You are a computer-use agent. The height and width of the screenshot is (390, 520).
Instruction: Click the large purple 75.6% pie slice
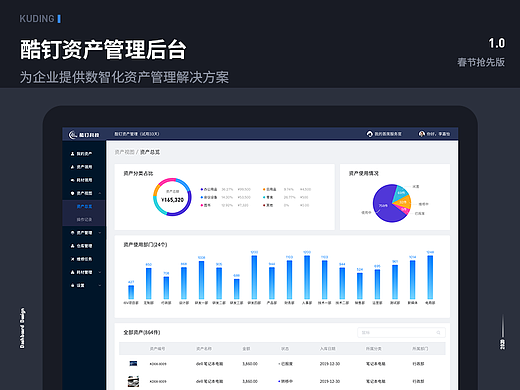tap(383, 206)
